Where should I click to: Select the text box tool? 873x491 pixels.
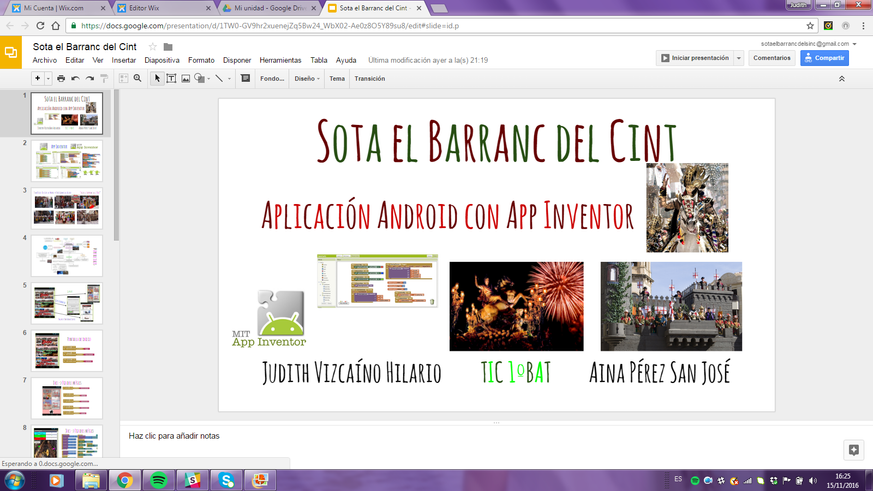(x=171, y=78)
